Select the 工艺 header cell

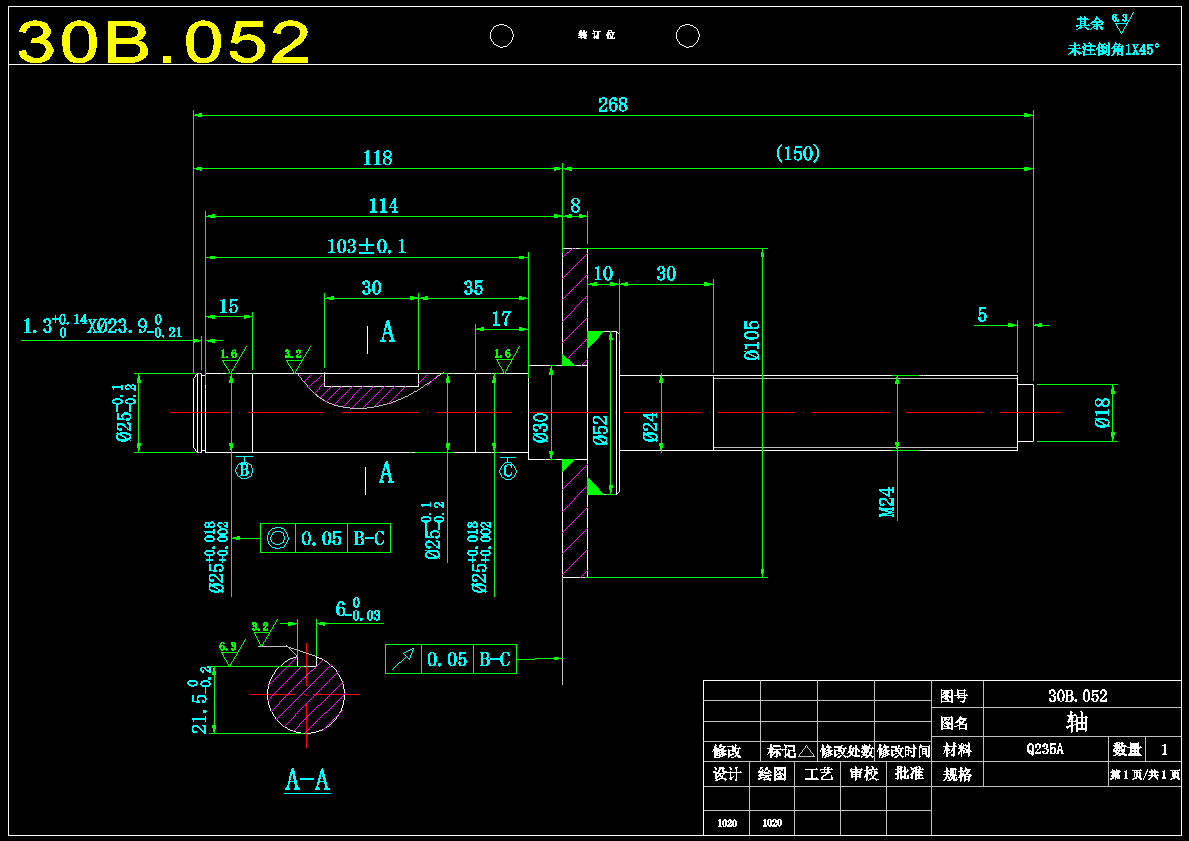817,774
